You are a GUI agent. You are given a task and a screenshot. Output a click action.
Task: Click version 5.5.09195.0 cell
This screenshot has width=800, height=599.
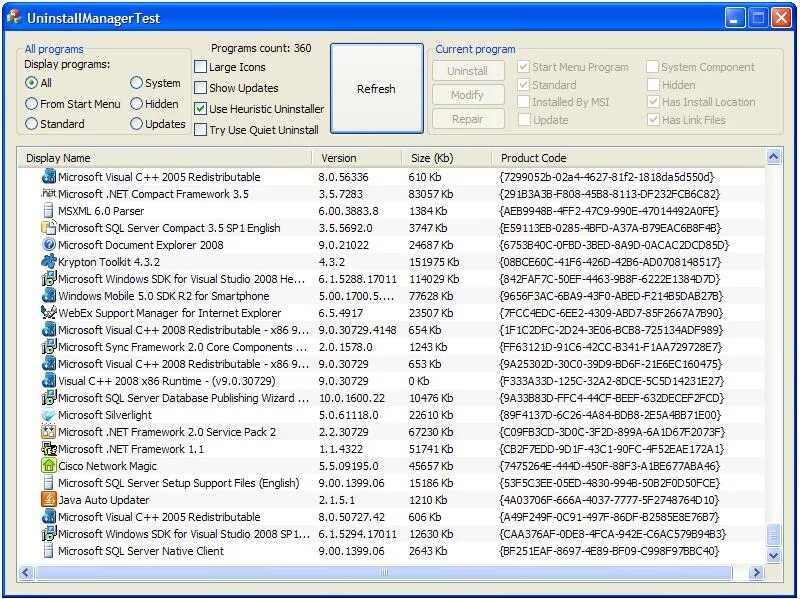pos(348,466)
